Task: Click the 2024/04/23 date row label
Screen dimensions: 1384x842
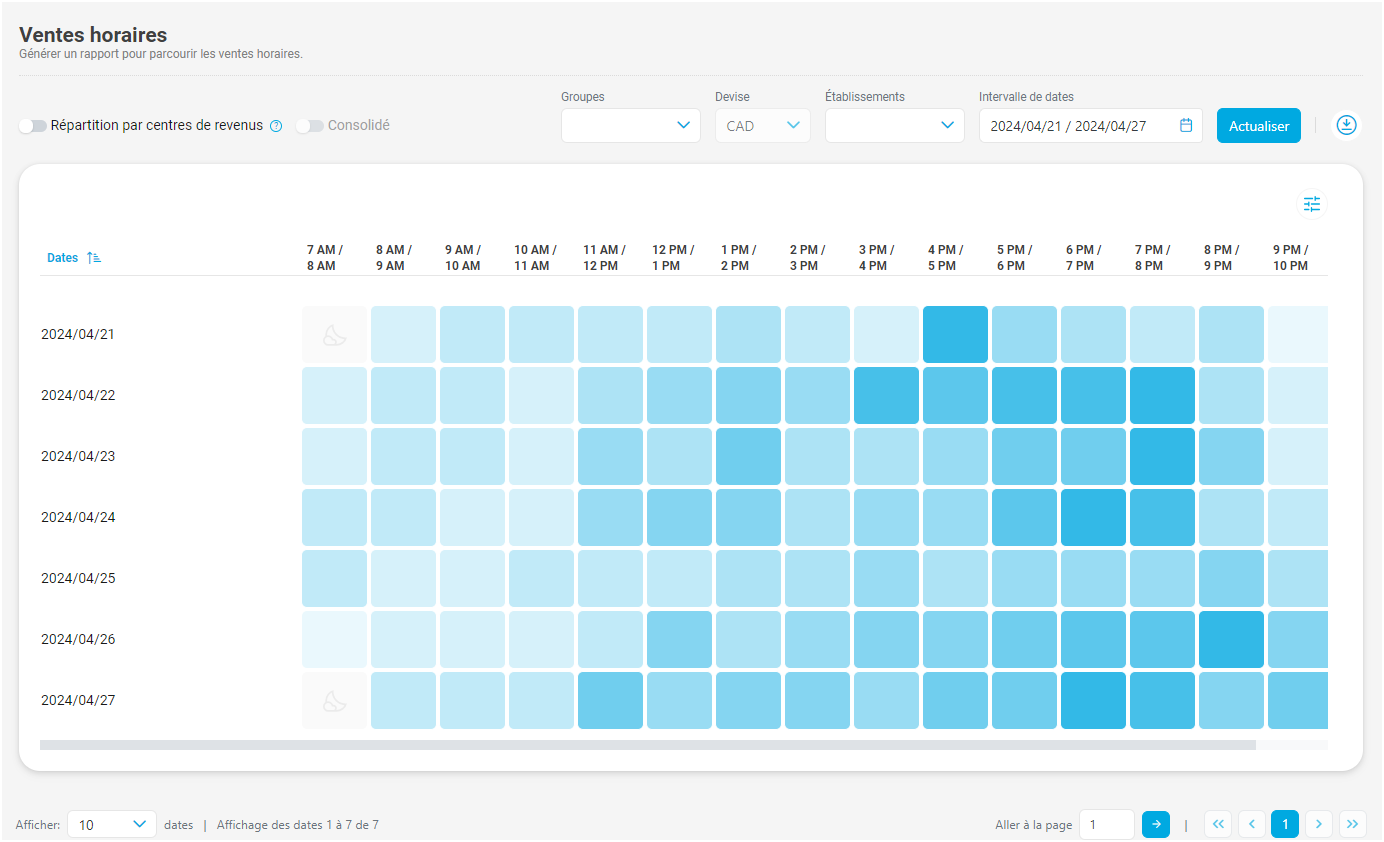Action: [x=78, y=456]
